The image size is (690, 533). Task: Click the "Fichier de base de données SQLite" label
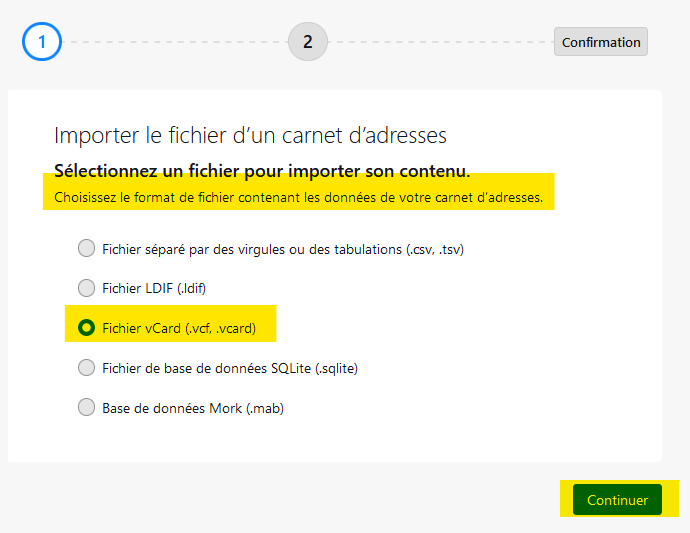(230, 367)
